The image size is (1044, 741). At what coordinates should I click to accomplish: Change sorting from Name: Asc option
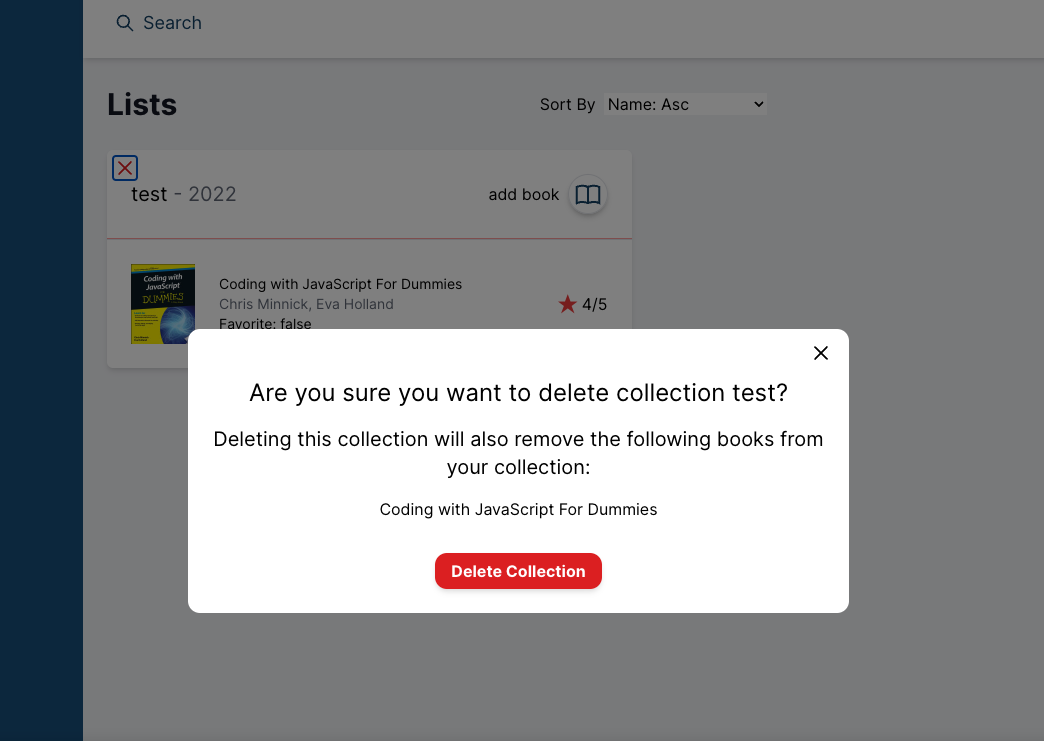tap(685, 103)
